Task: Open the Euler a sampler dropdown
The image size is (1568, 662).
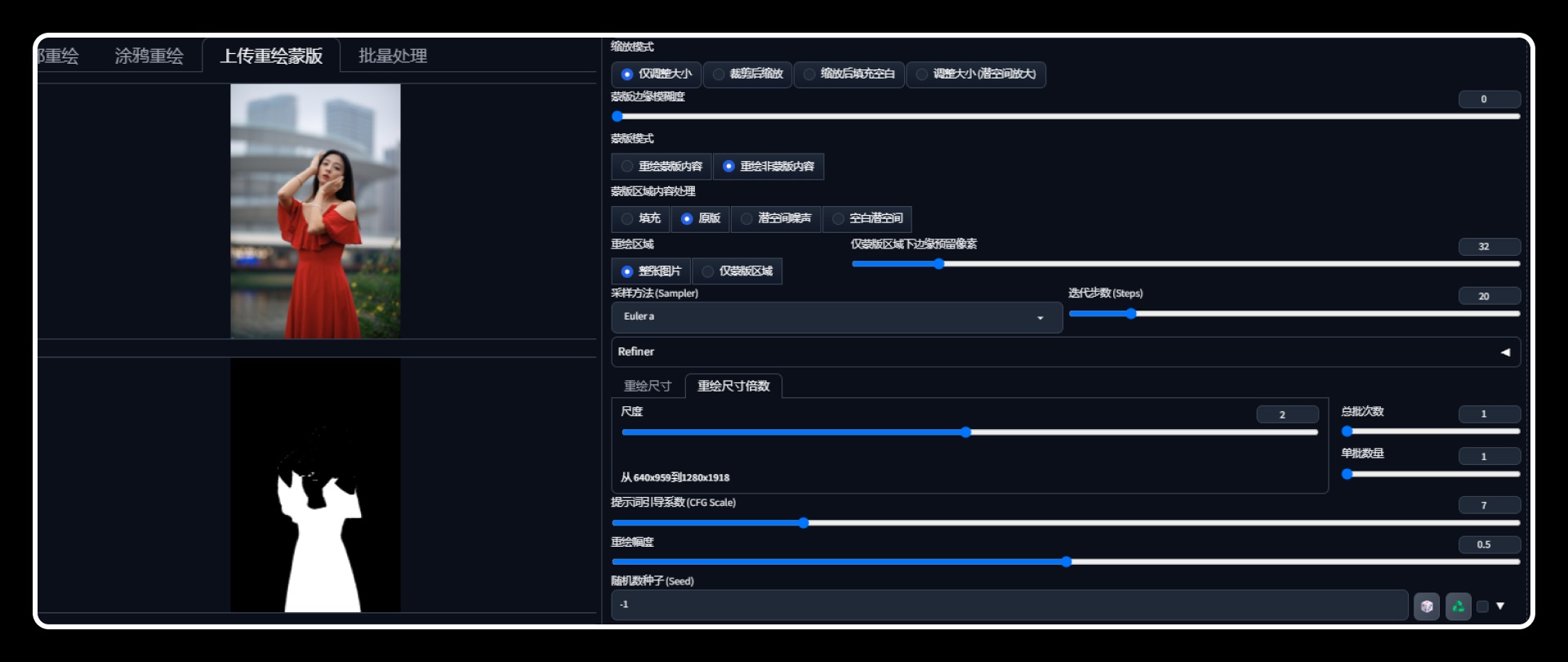Action: [x=837, y=317]
